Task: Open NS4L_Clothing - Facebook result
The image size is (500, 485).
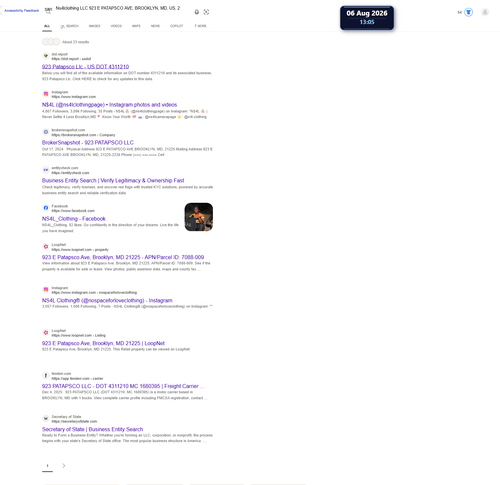Action: [x=74, y=219]
